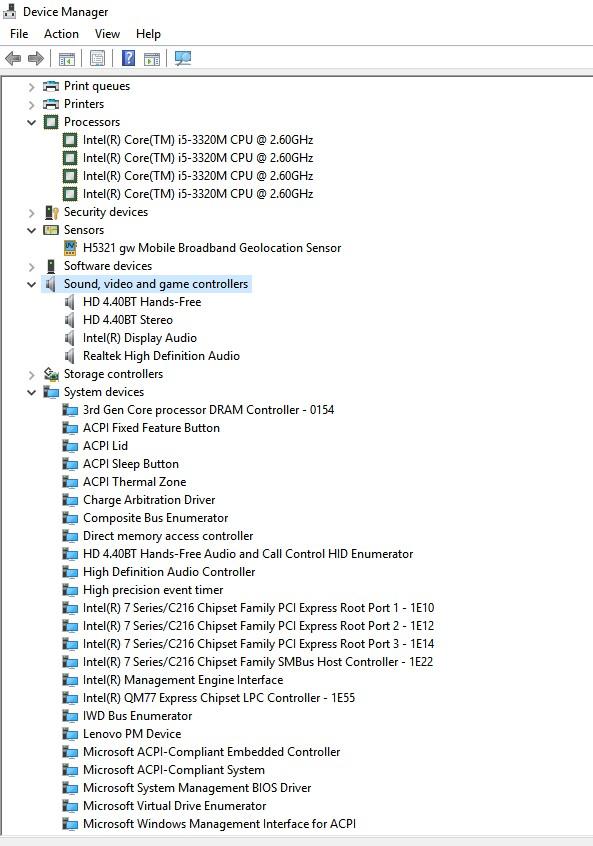Select Intel(R) Display Audio device
The image size is (593, 846).
[140, 338]
